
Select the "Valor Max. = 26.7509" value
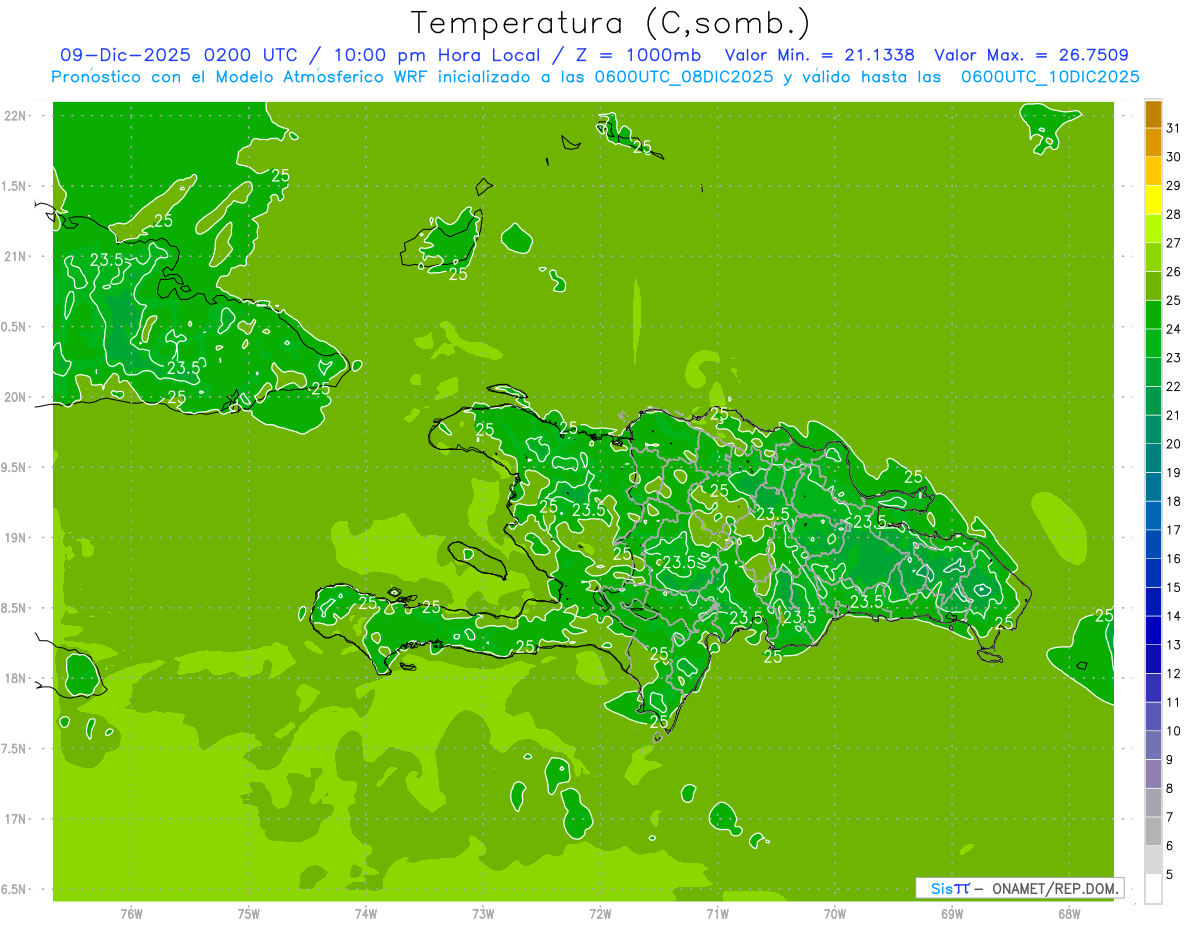click(1031, 55)
